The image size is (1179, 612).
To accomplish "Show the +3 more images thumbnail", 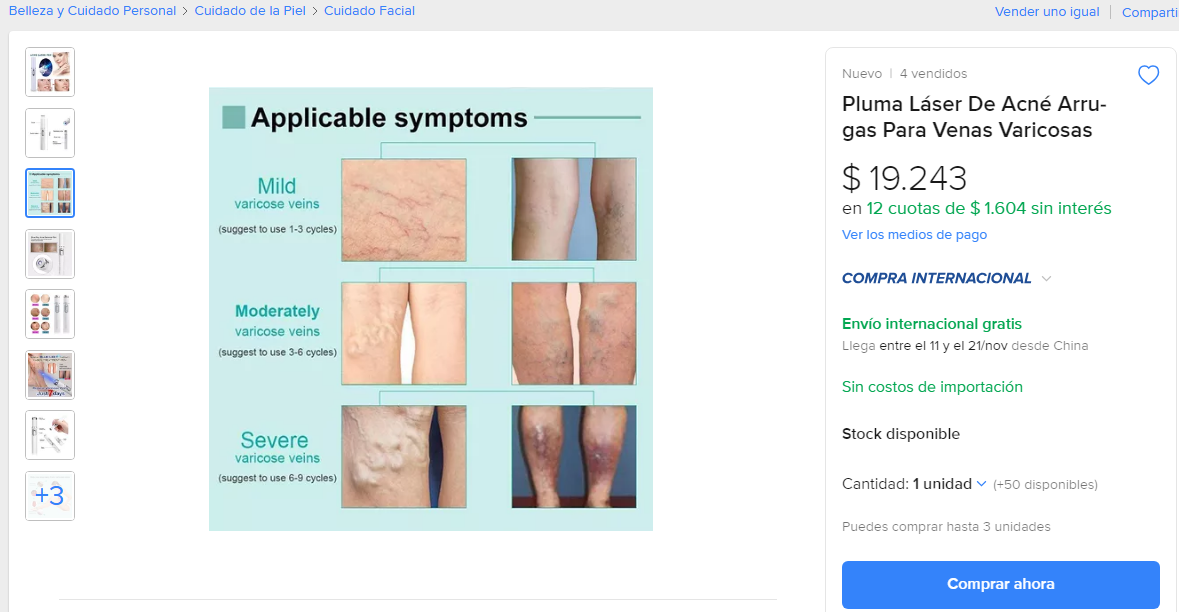I will [50, 496].
